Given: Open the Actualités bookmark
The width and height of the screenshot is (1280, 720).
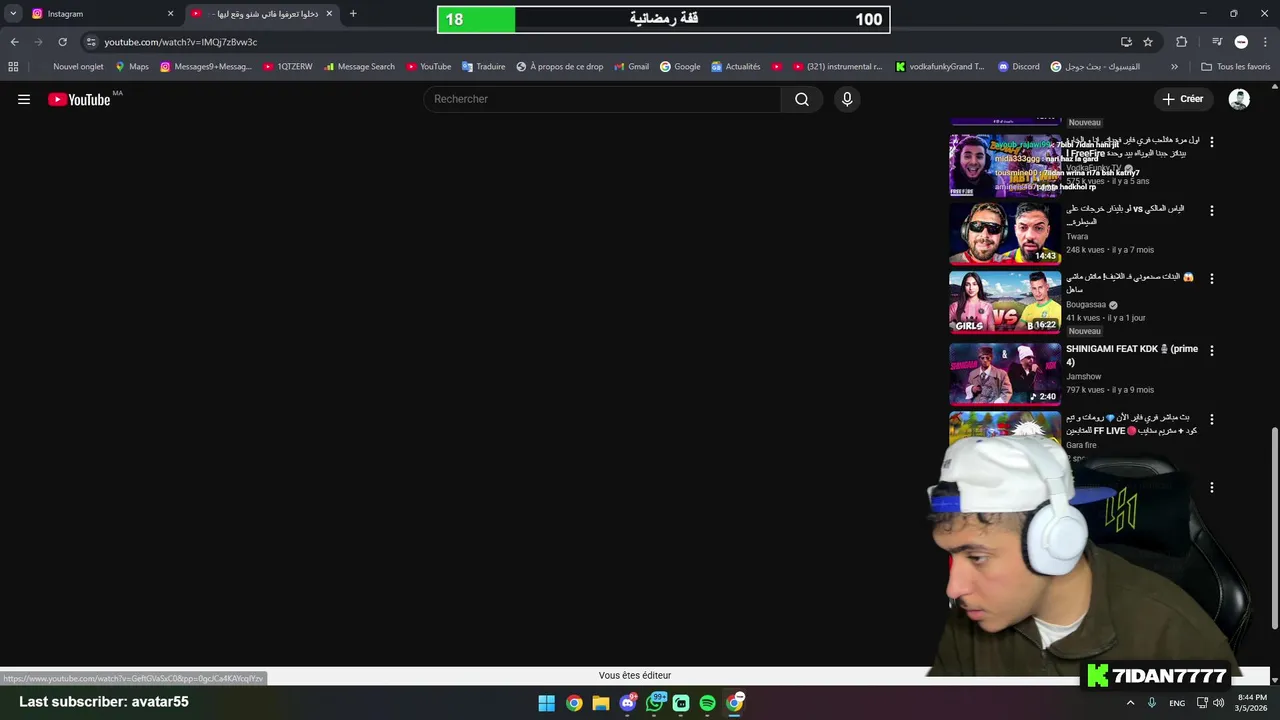Looking at the screenshot, I should (736, 67).
